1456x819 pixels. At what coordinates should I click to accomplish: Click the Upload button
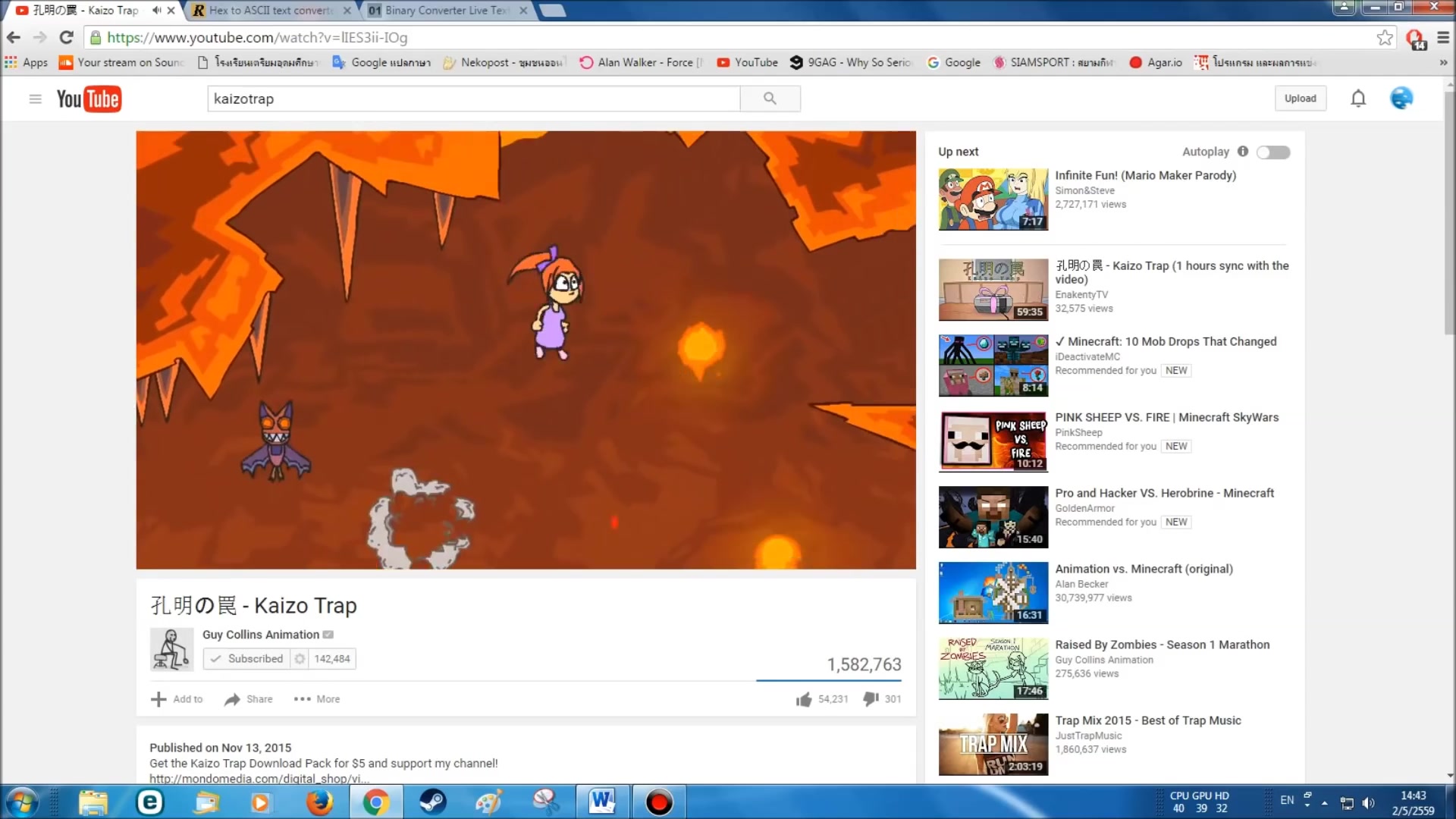coord(1300,99)
